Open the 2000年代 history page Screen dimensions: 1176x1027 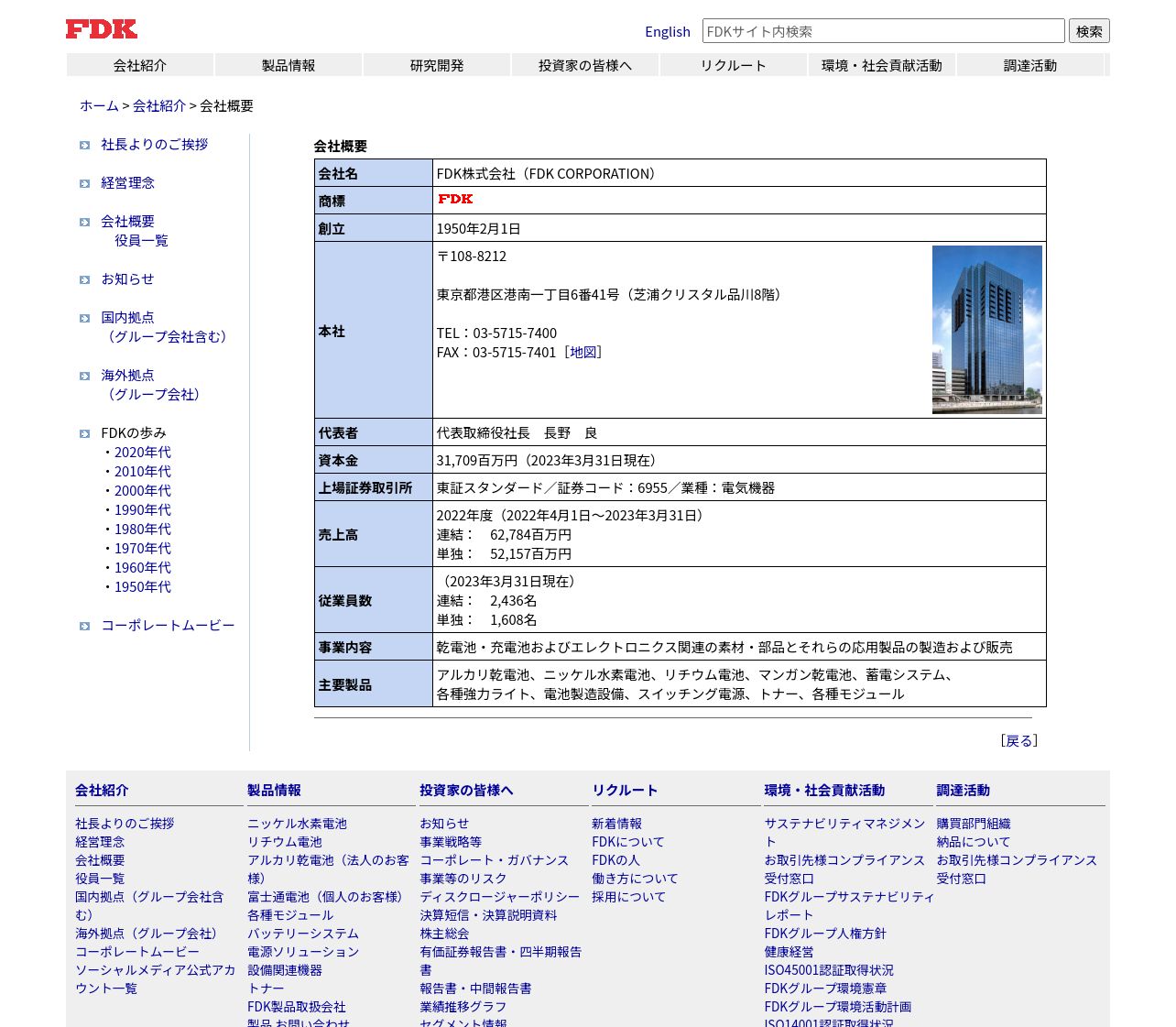point(143,491)
